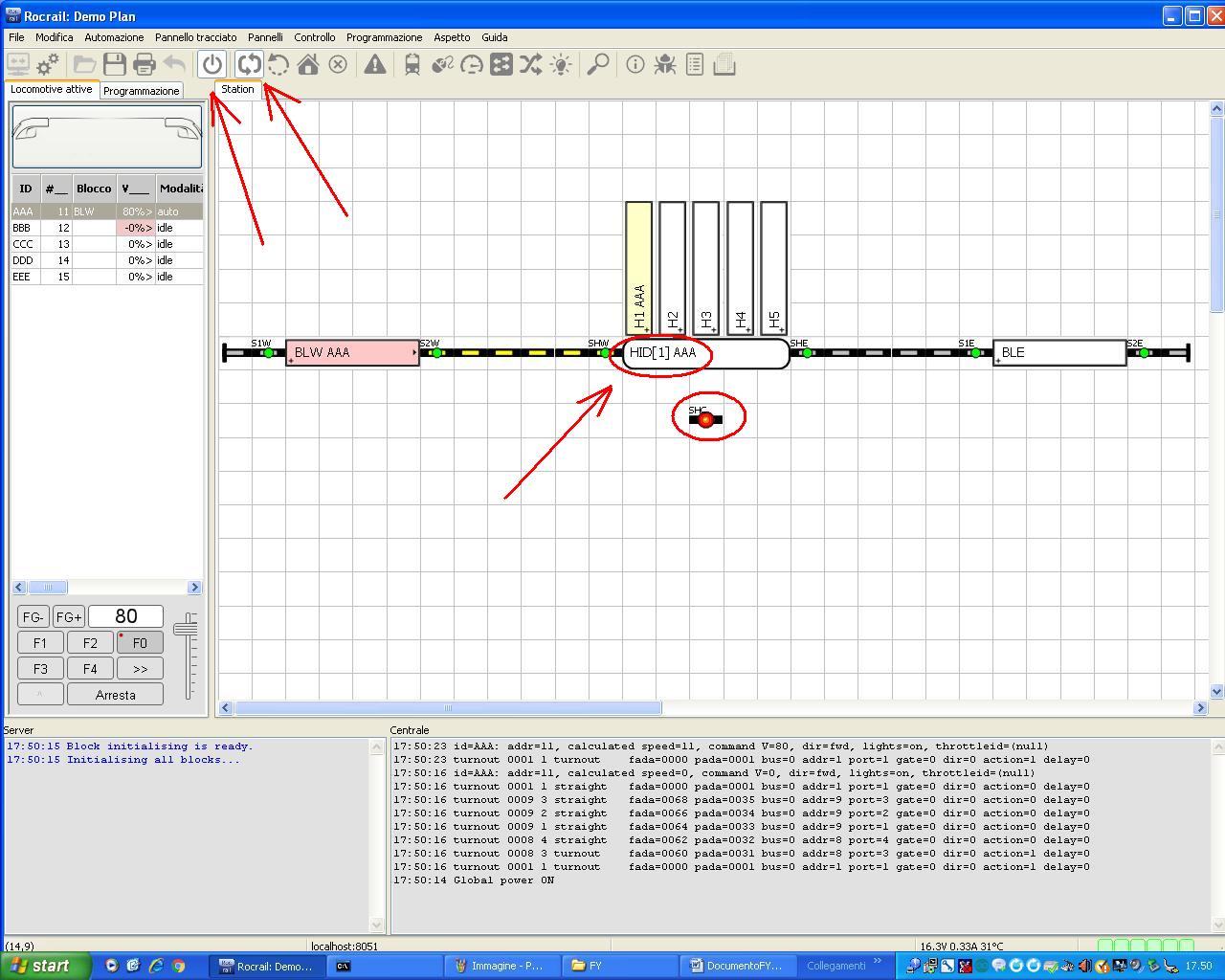The height and width of the screenshot is (980, 1225).
Task: Expand Windows taskbar Collegamenti chevron
Action: tap(878, 962)
